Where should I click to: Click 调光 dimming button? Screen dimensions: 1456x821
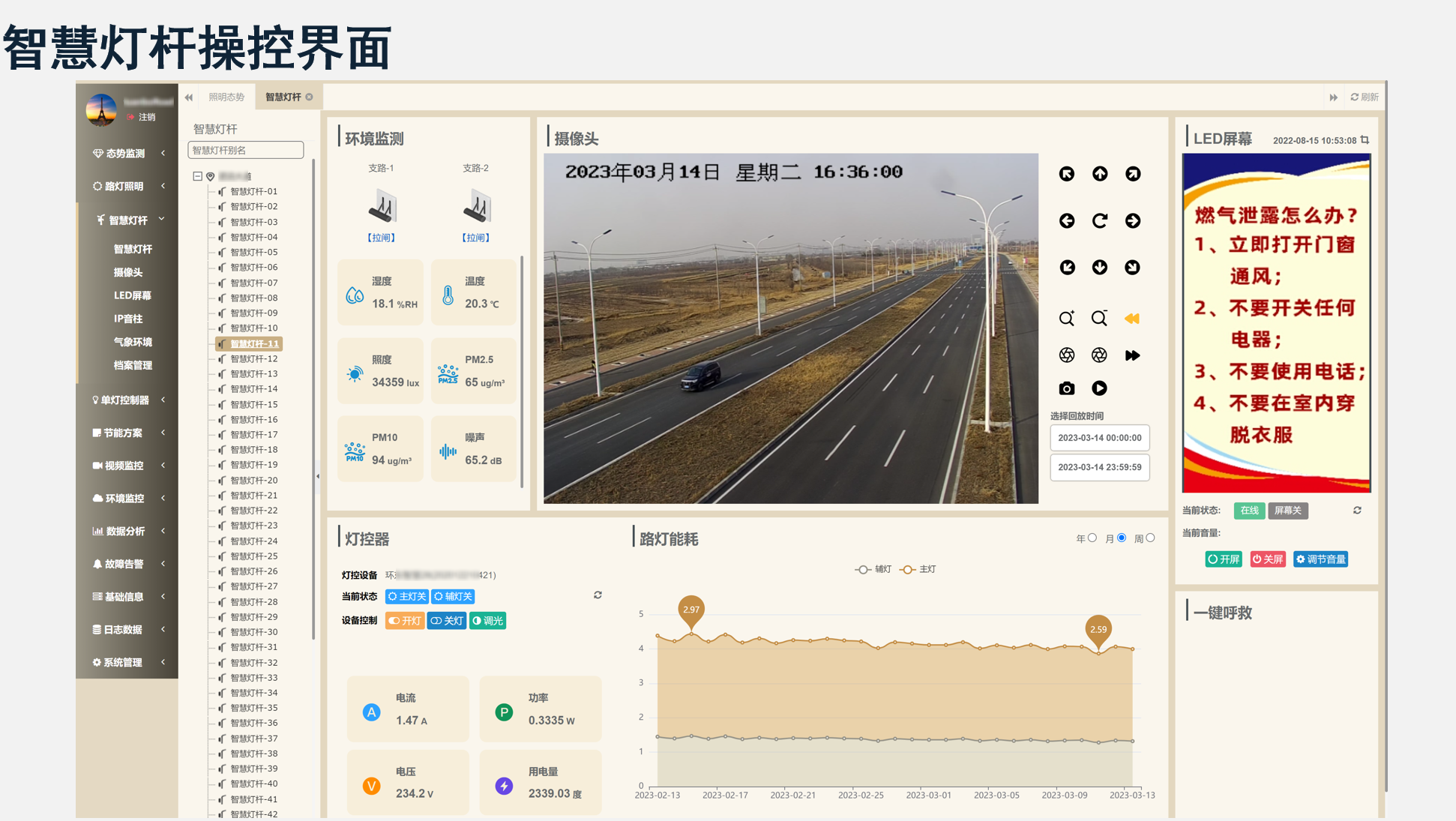pos(487,621)
